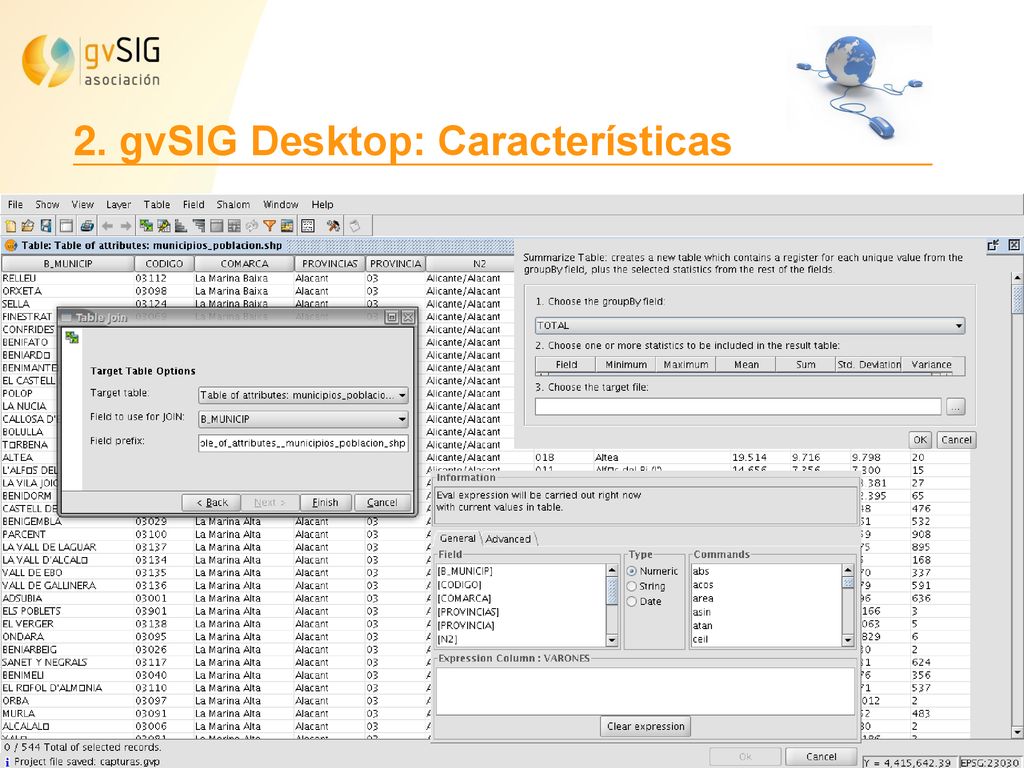
Task: Open the Target table dropdown
Action: 303,395
